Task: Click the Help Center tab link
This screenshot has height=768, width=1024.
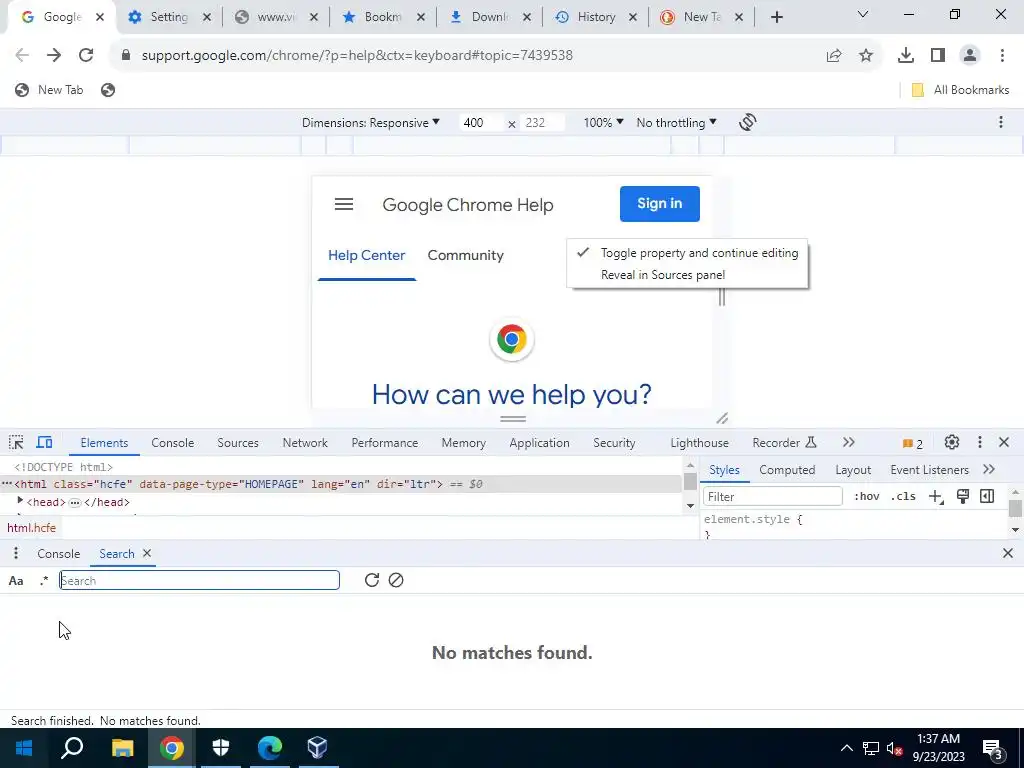Action: coord(366,255)
